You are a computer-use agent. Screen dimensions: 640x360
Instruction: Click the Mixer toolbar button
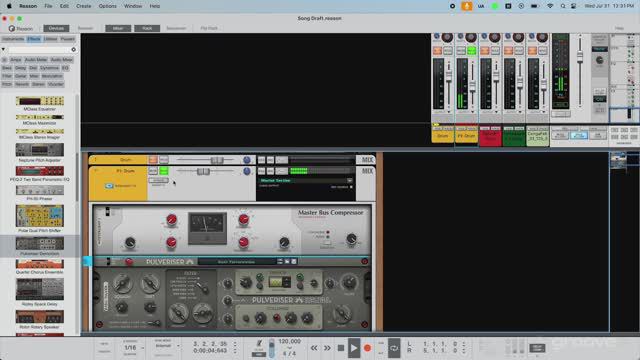[x=118, y=28]
